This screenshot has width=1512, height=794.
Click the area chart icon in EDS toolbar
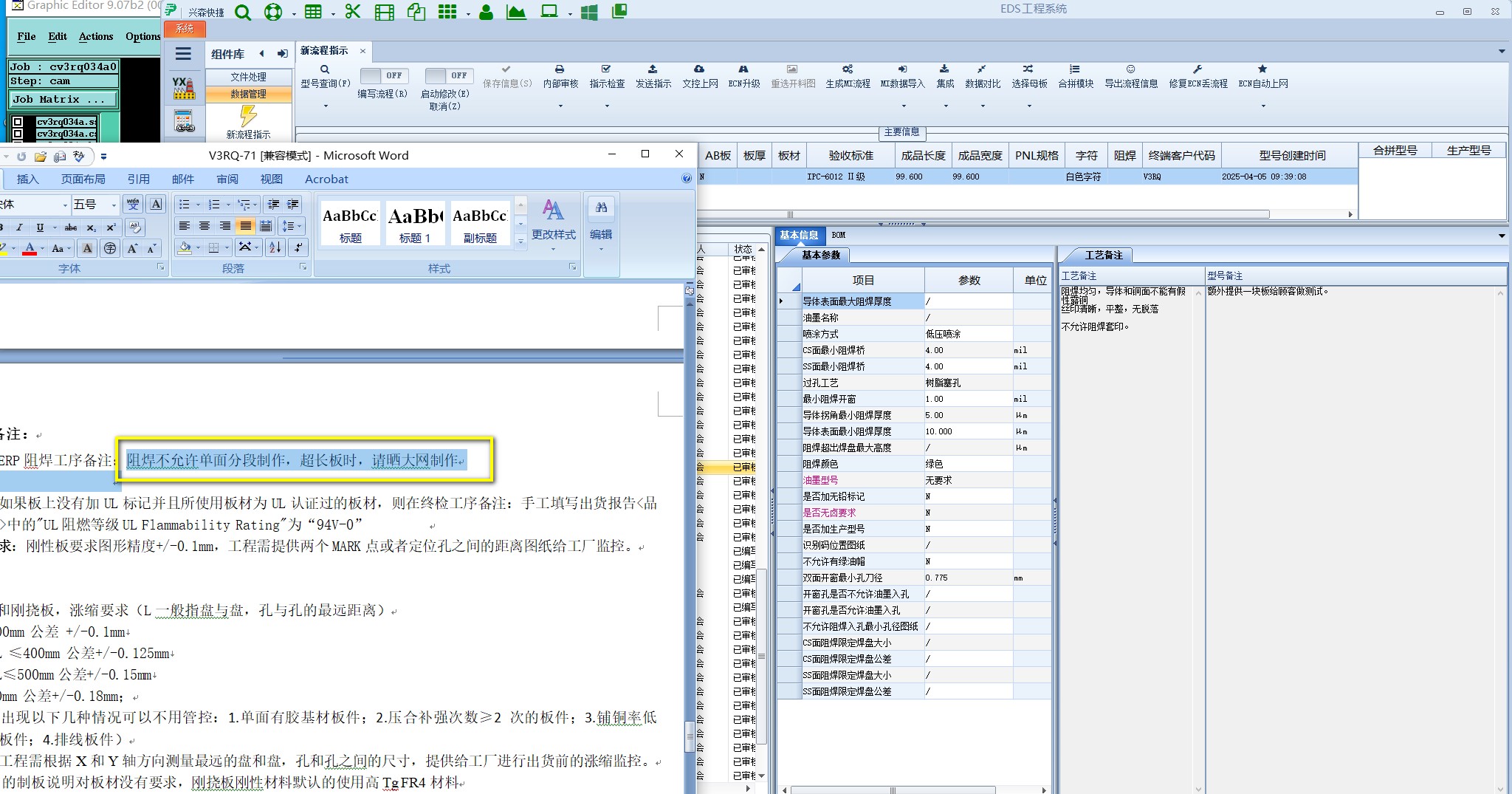516,12
